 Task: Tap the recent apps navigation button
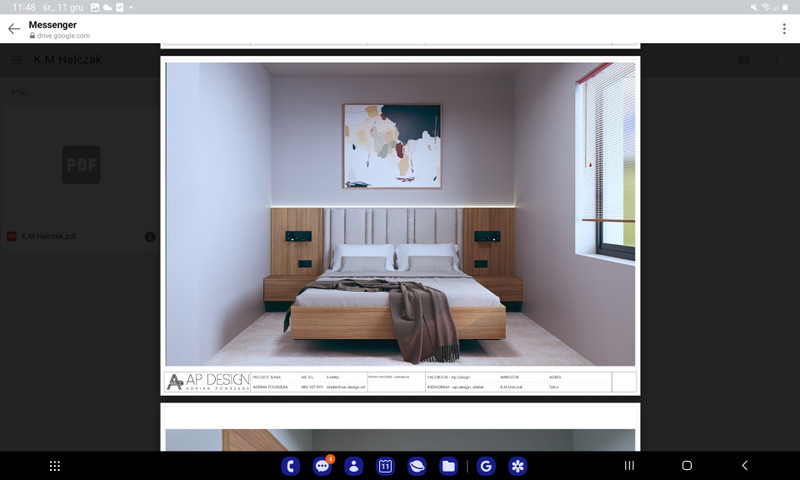coord(629,466)
